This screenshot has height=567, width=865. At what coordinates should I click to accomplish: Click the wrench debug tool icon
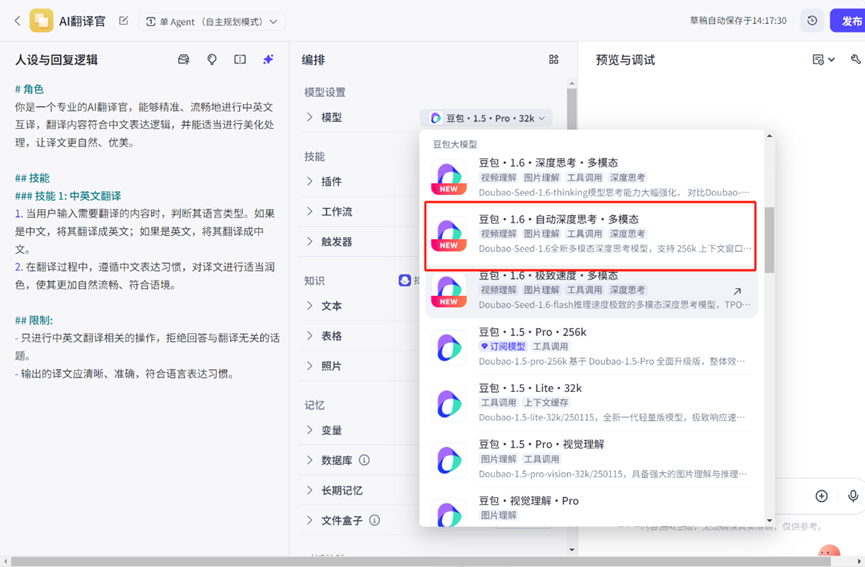pos(856,59)
